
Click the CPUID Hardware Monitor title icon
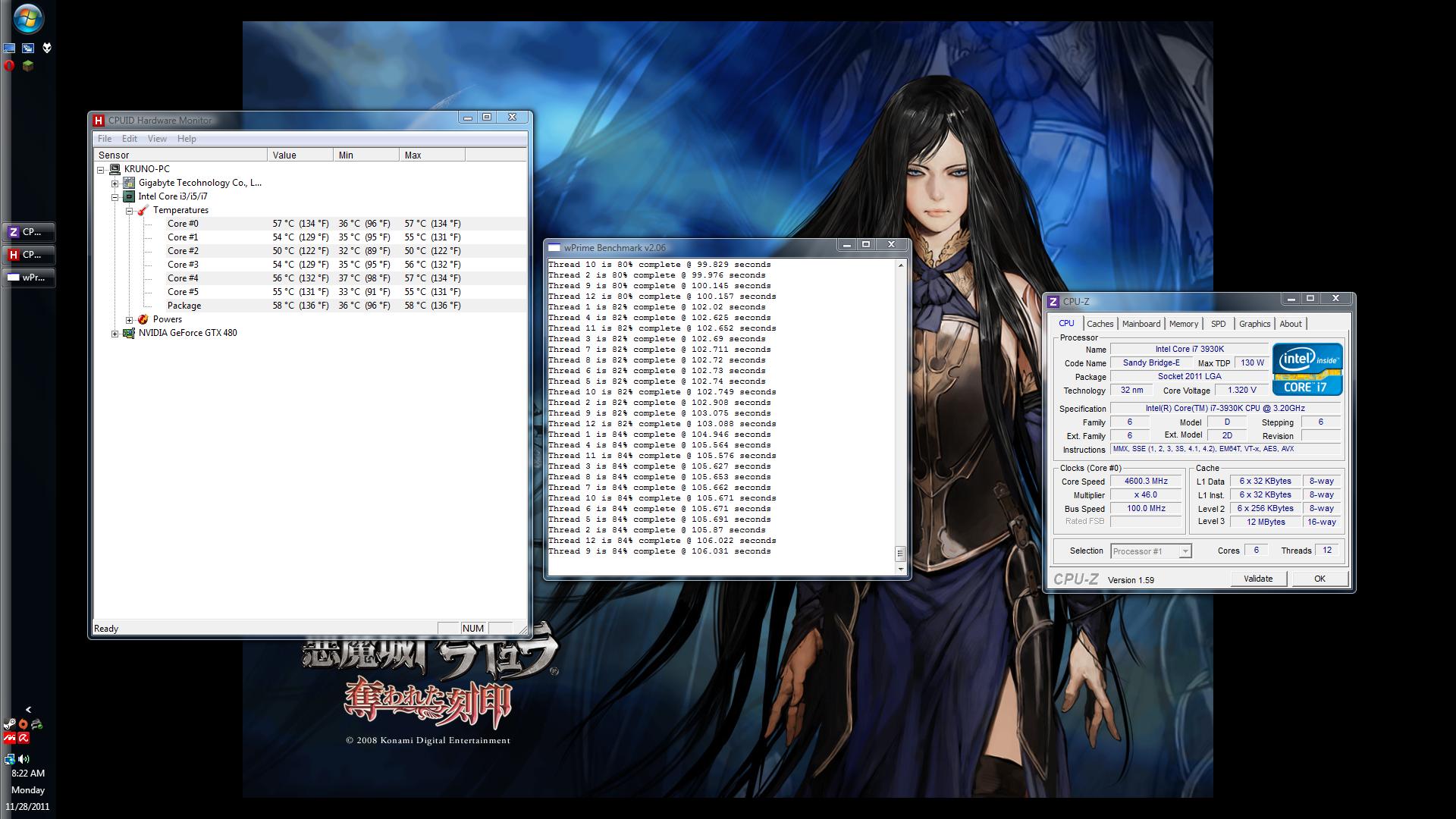pyautogui.click(x=99, y=121)
